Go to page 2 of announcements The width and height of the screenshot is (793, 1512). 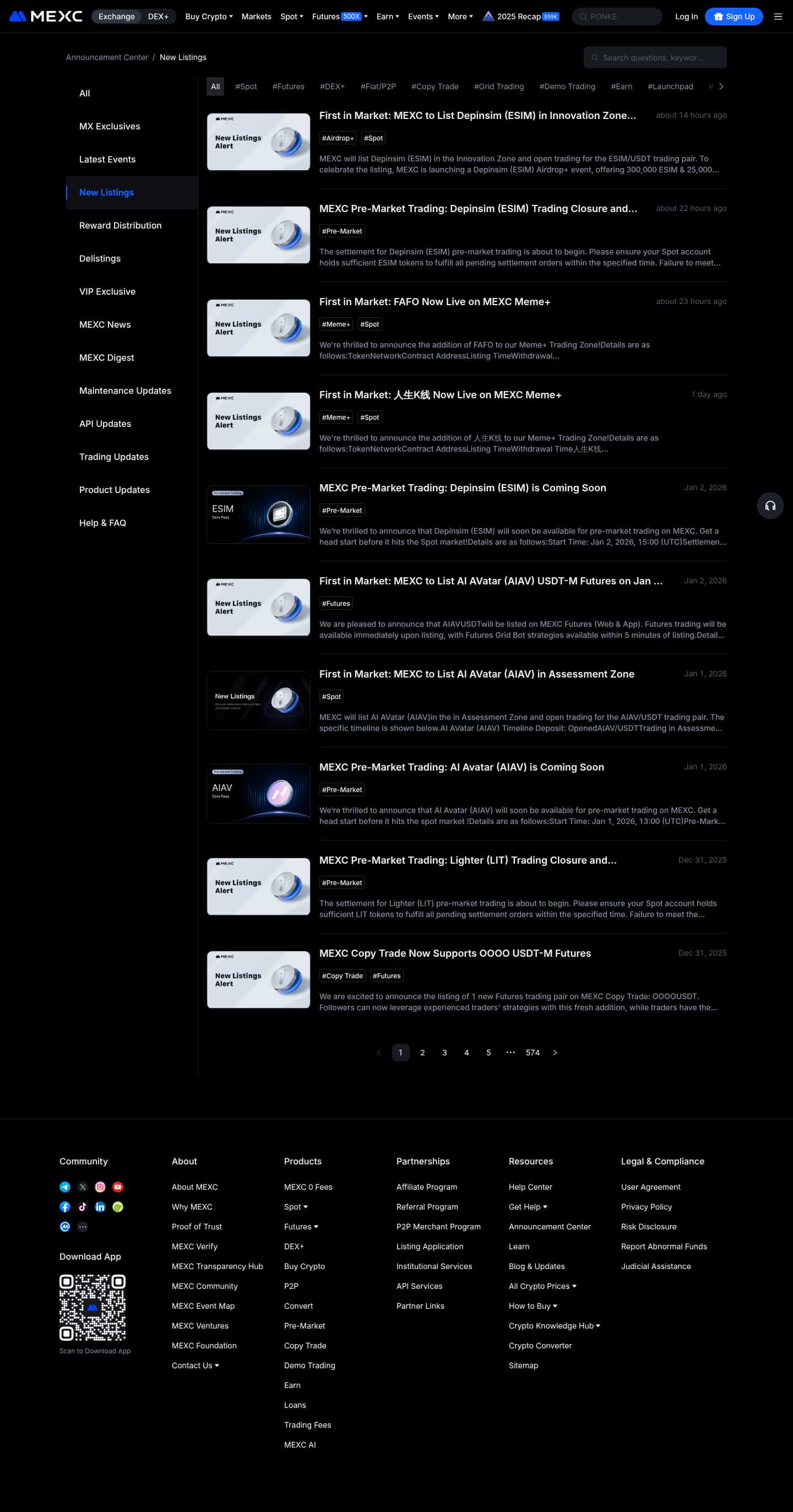click(422, 1053)
